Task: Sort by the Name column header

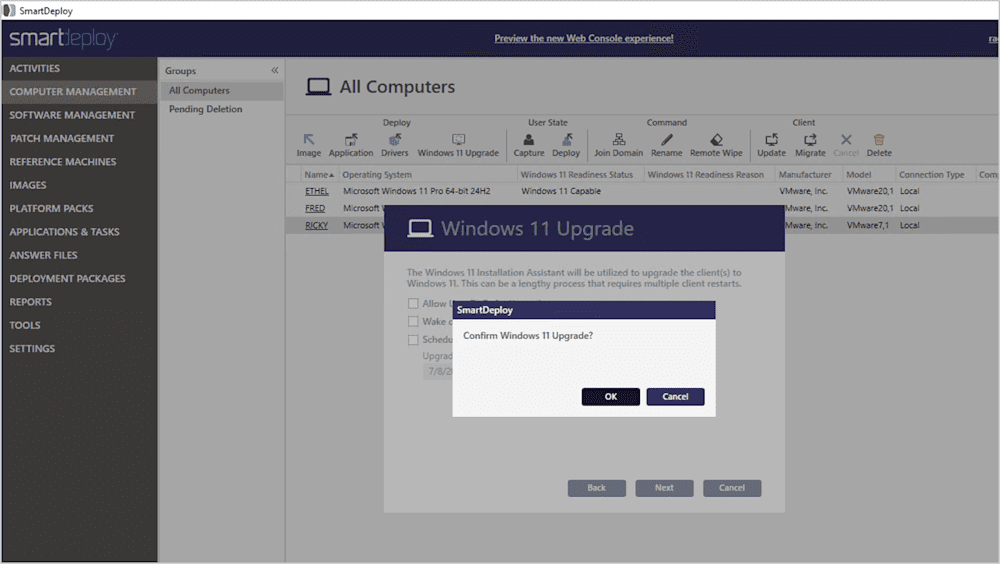Action: 319,175
